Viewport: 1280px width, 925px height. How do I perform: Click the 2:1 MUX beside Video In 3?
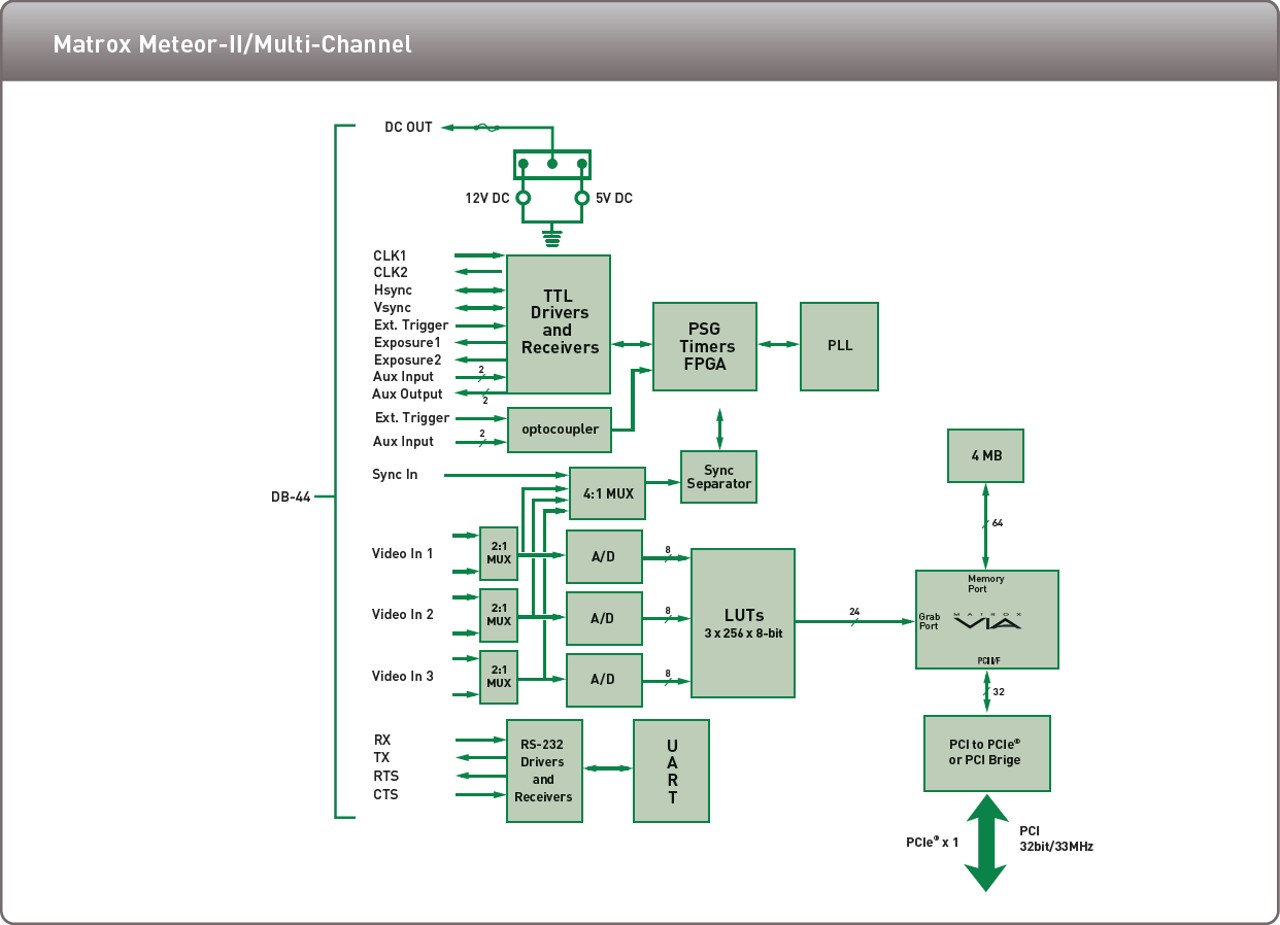click(499, 677)
